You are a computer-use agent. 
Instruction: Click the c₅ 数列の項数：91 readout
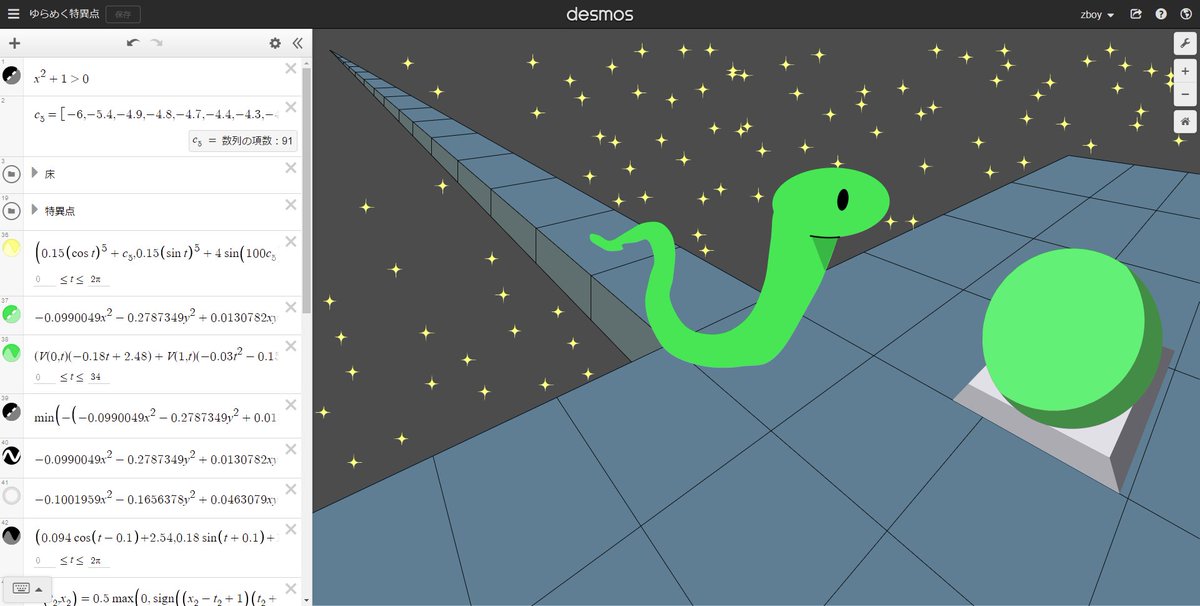(x=243, y=141)
